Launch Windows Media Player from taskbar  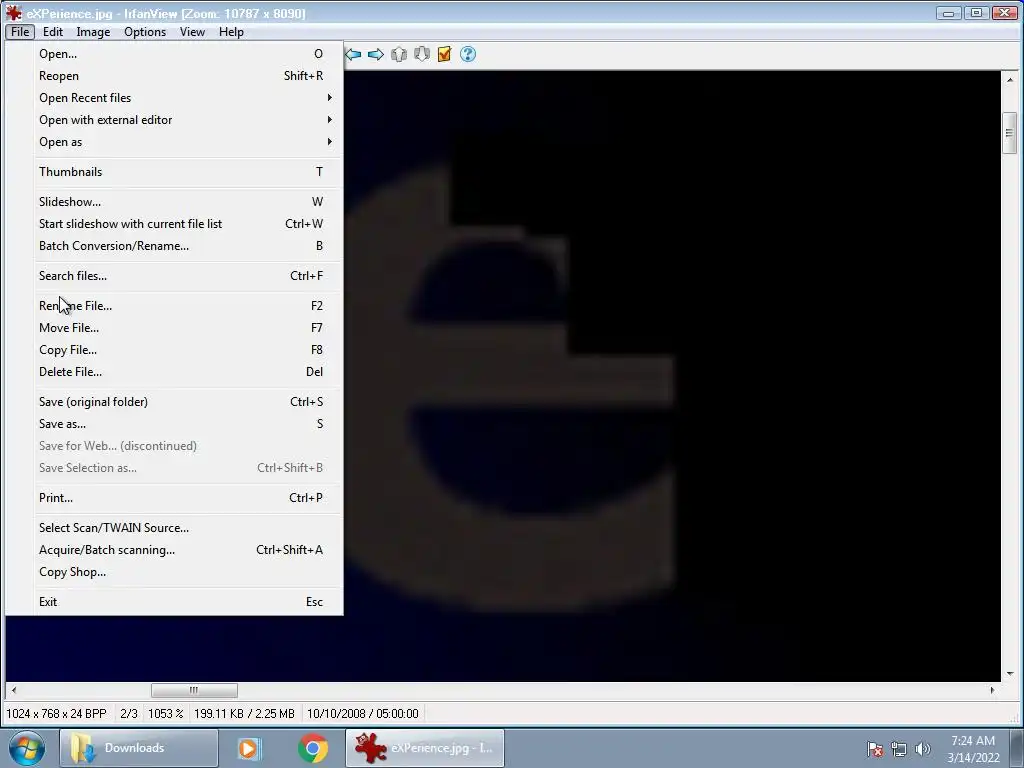249,748
